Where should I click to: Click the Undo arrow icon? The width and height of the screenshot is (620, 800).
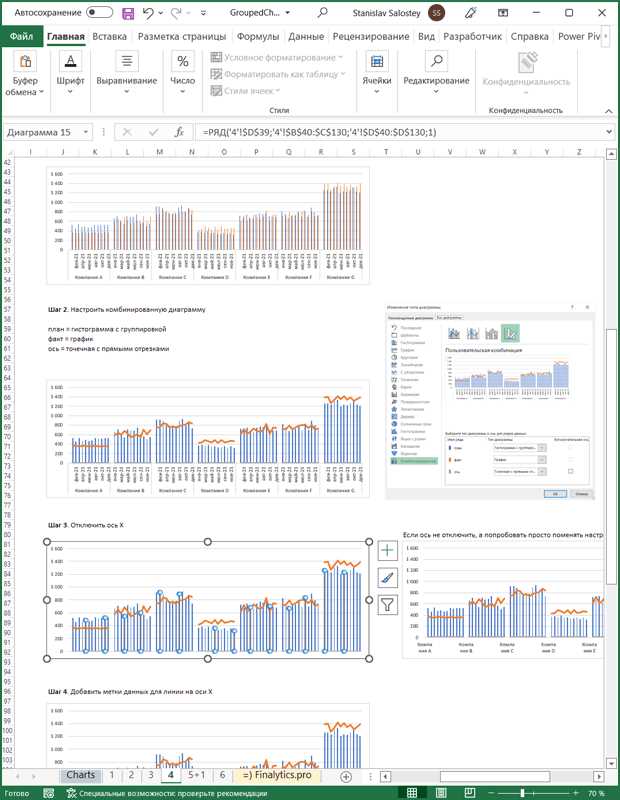point(148,13)
